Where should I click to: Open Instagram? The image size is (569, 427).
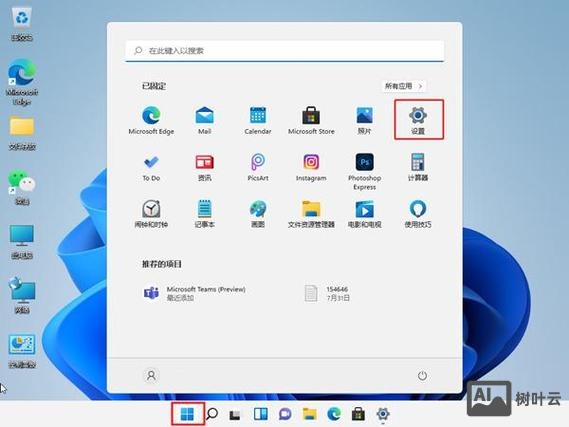click(311, 167)
